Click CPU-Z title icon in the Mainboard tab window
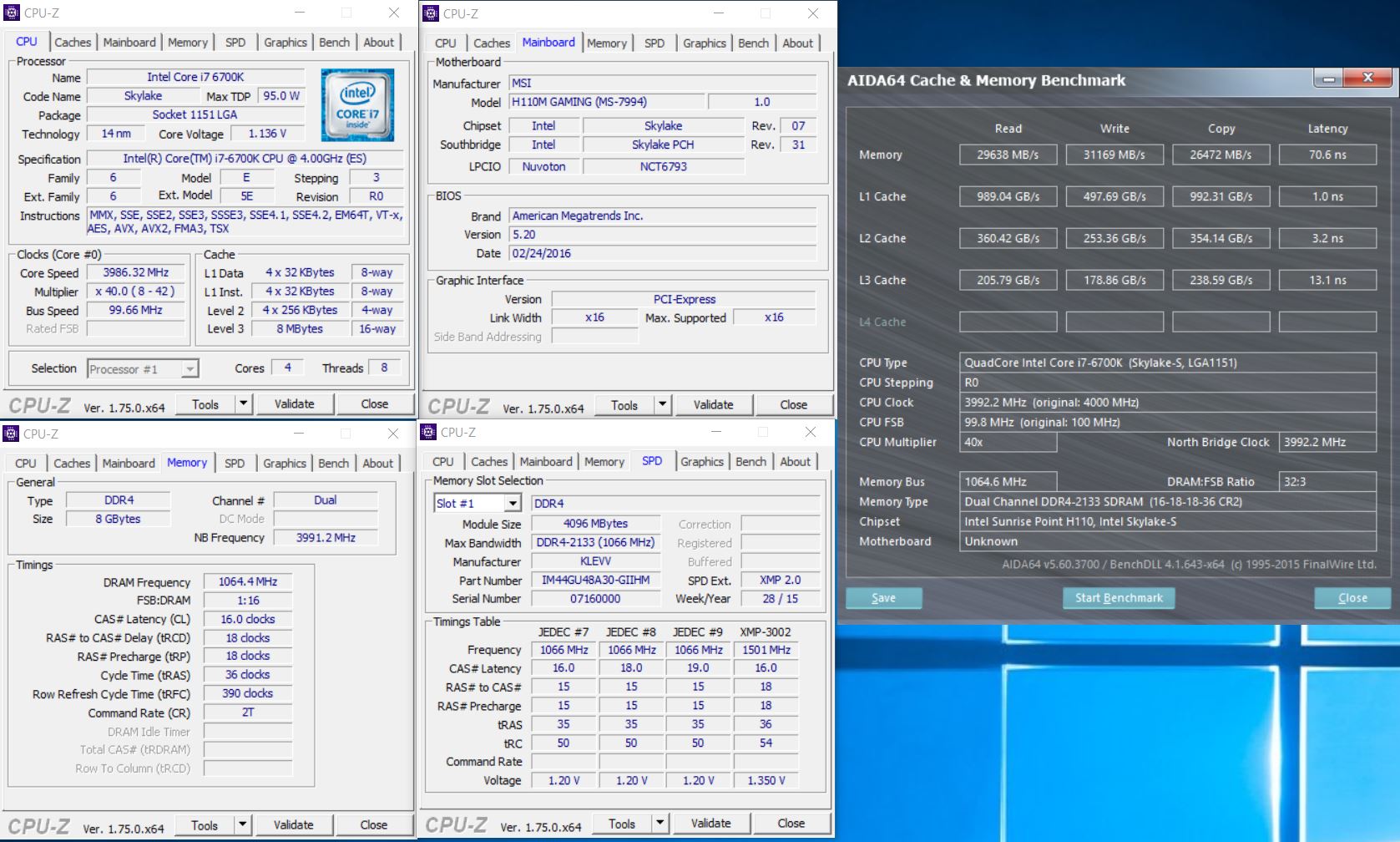This screenshot has width=1400, height=842. [431, 13]
